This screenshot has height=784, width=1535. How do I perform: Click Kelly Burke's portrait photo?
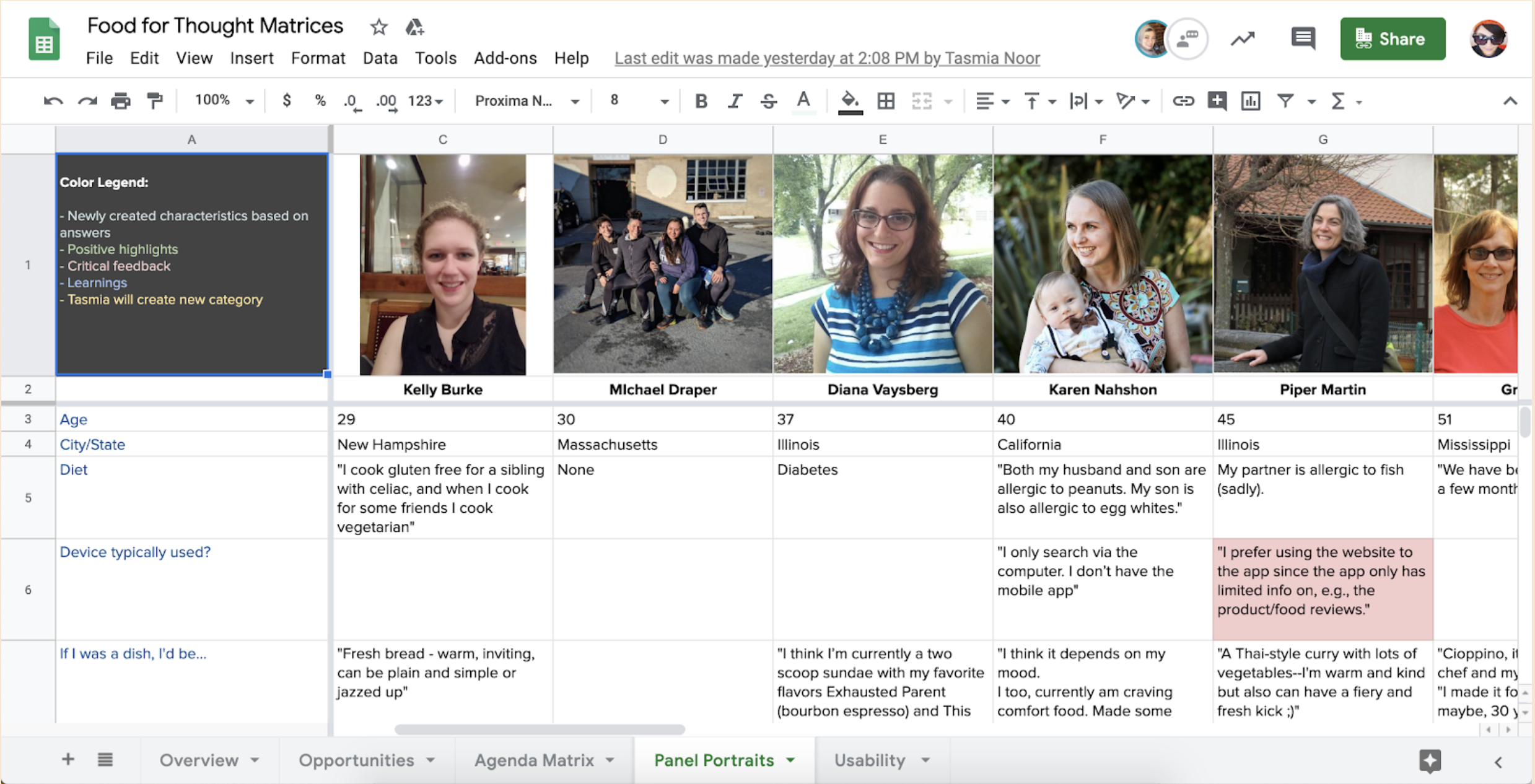tap(442, 264)
